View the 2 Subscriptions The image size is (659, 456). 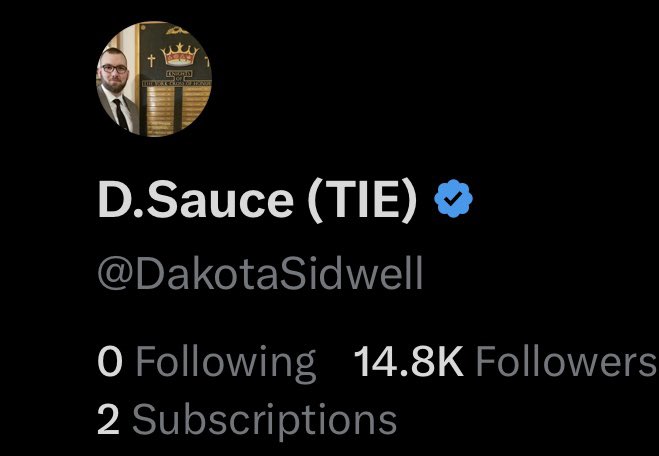[247, 421]
